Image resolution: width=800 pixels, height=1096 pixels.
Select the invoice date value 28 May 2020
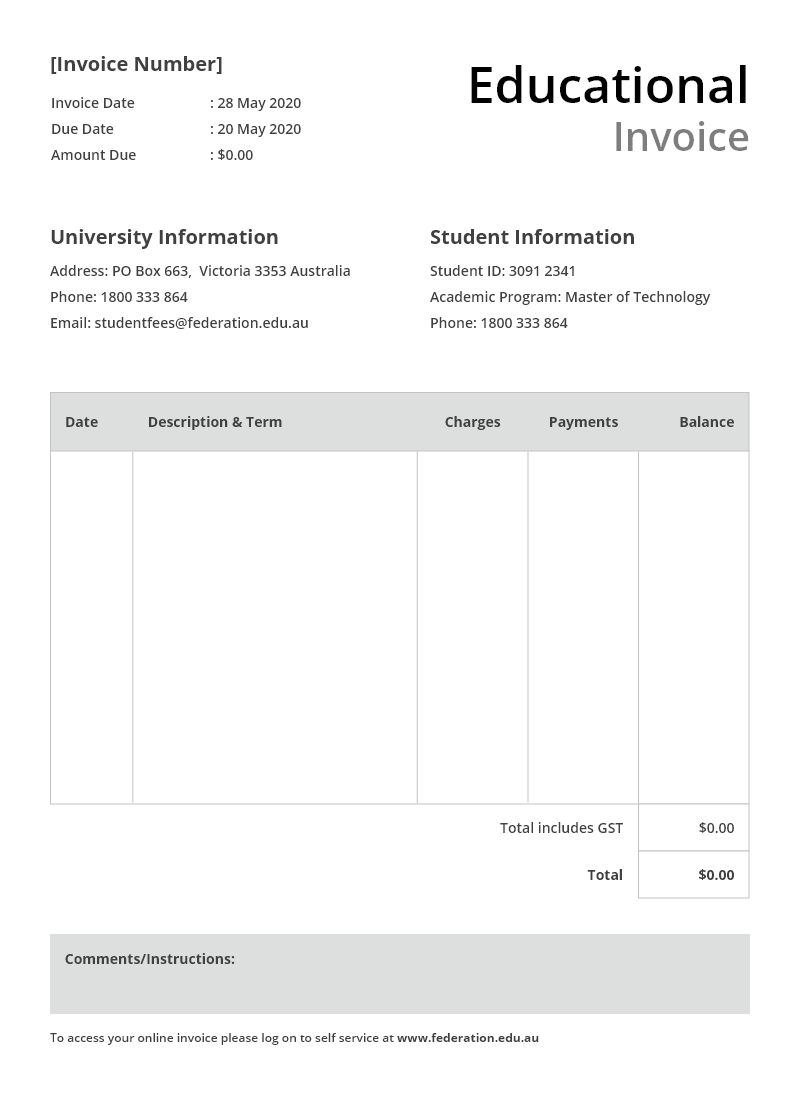coord(258,103)
